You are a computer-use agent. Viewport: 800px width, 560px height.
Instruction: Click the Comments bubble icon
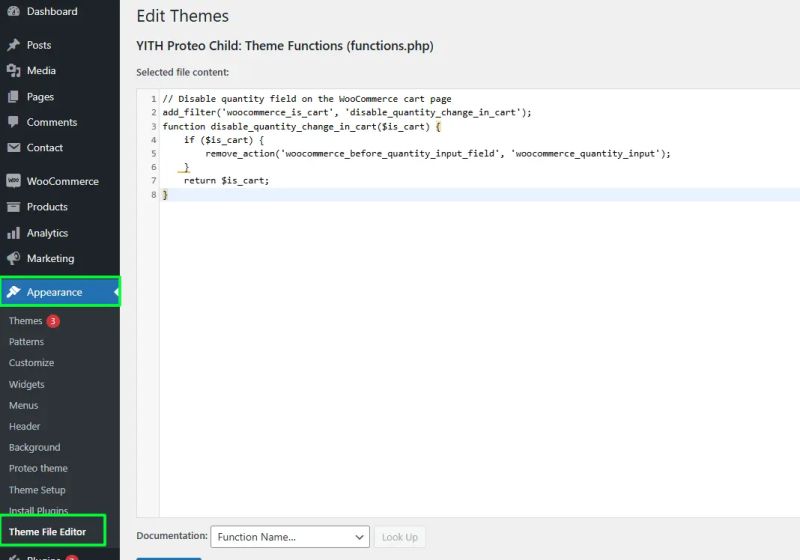point(14,122)
